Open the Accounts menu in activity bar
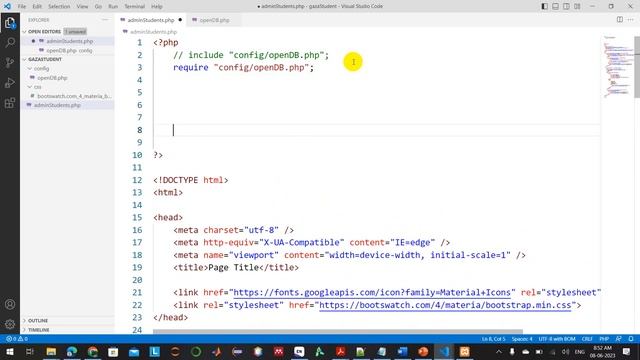 point(10,304)
